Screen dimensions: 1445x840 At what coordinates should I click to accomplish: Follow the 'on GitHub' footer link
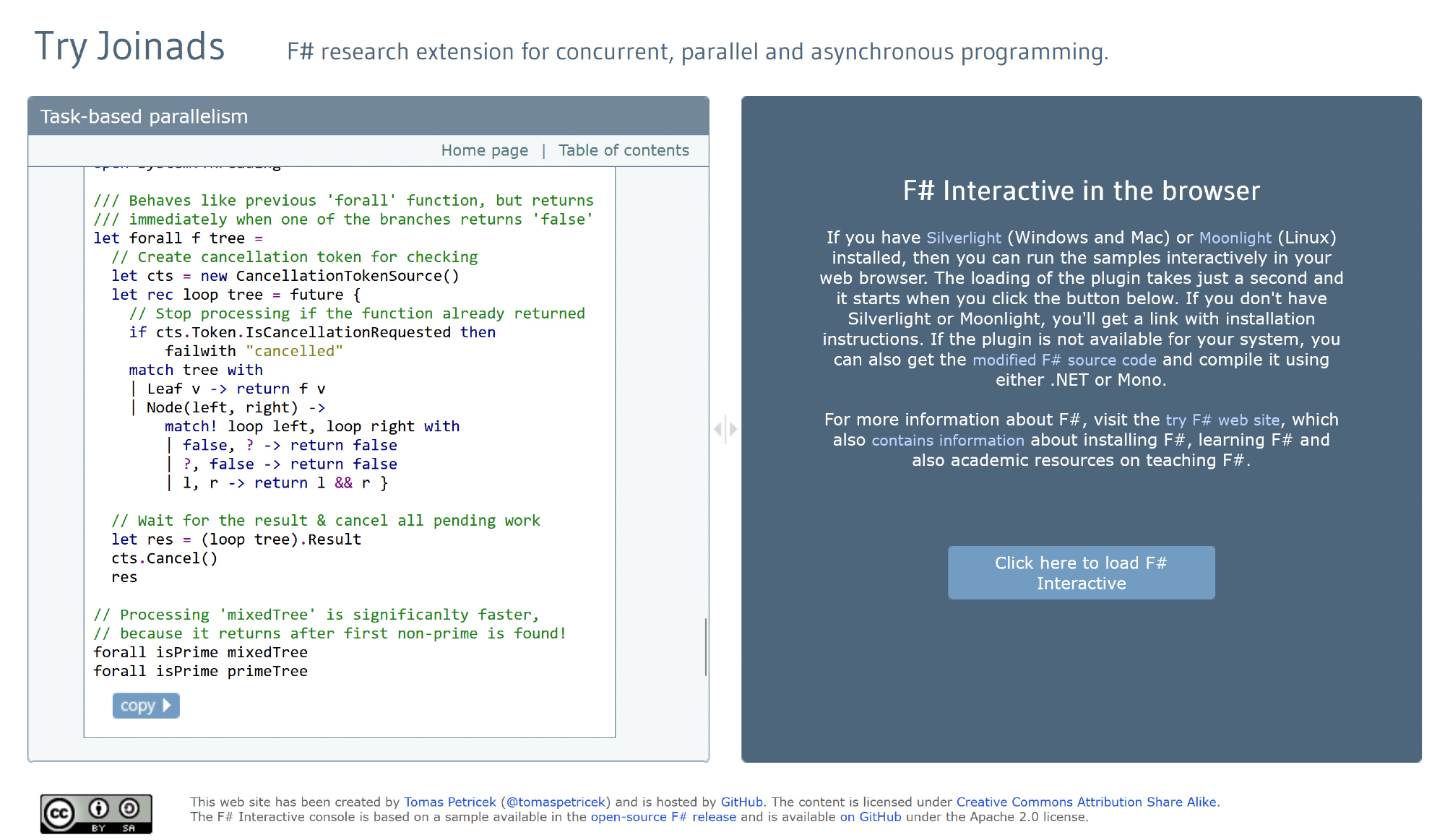pos(870,817)
